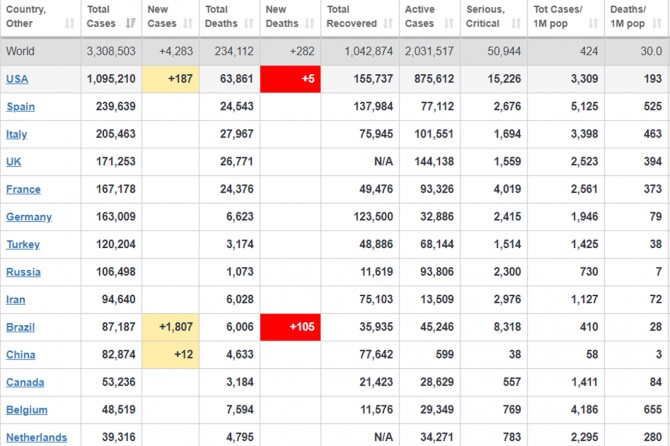Select China new cases +12 cell
This screenshot has height=446, width=670.
170,355
